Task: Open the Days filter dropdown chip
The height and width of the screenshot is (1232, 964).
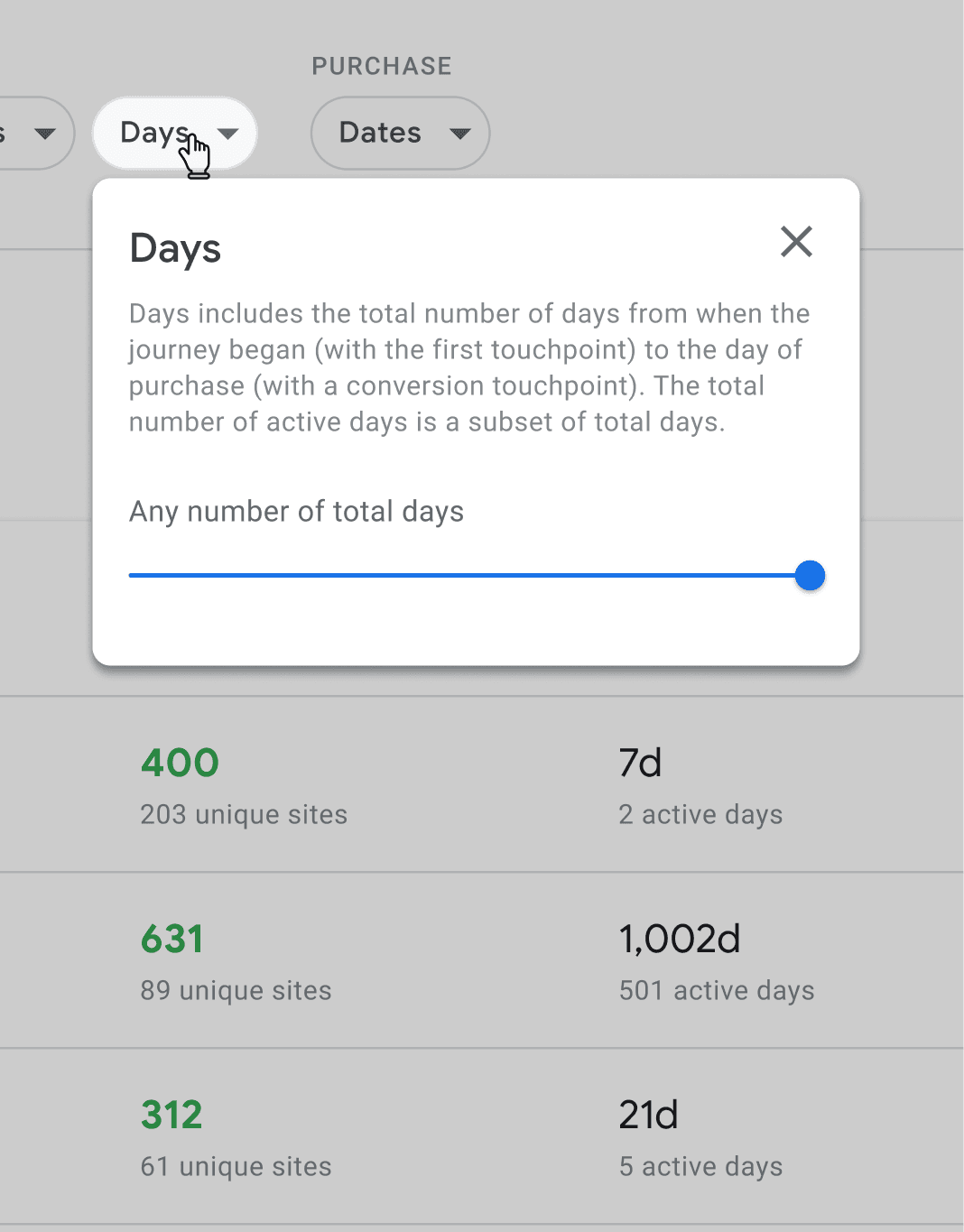Action: pos(175,134)
